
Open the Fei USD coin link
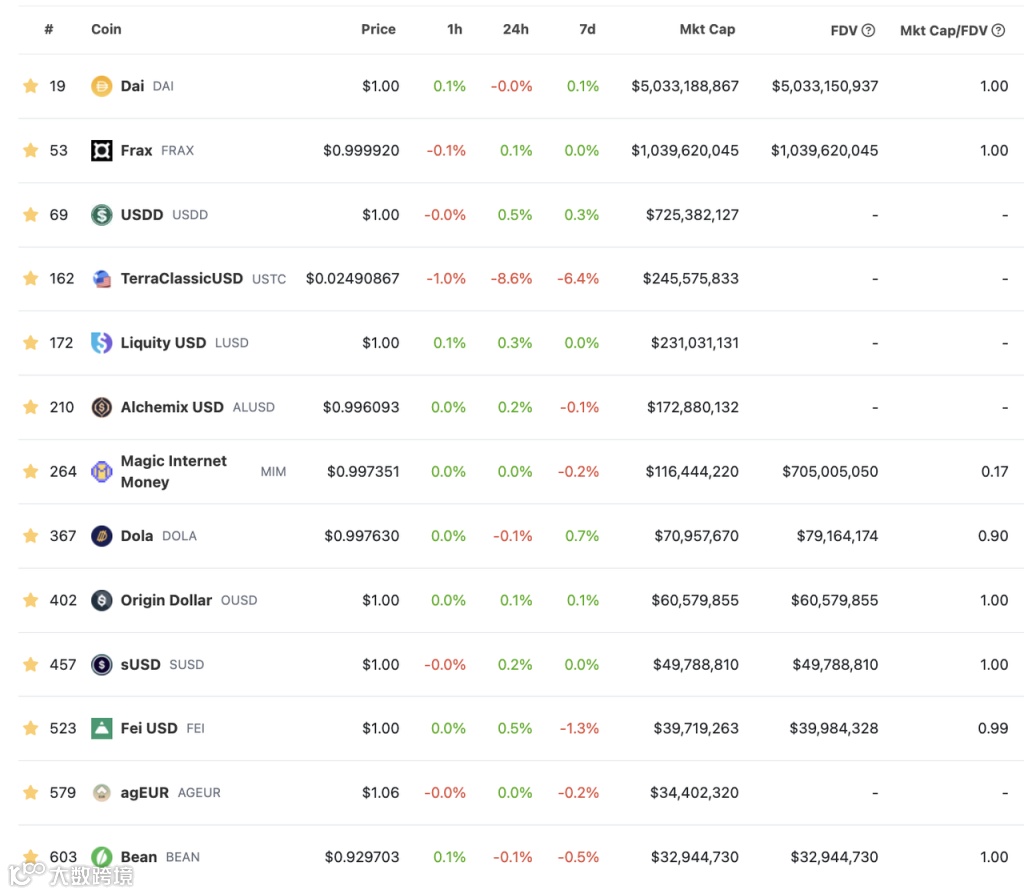[x=149, y=729]
